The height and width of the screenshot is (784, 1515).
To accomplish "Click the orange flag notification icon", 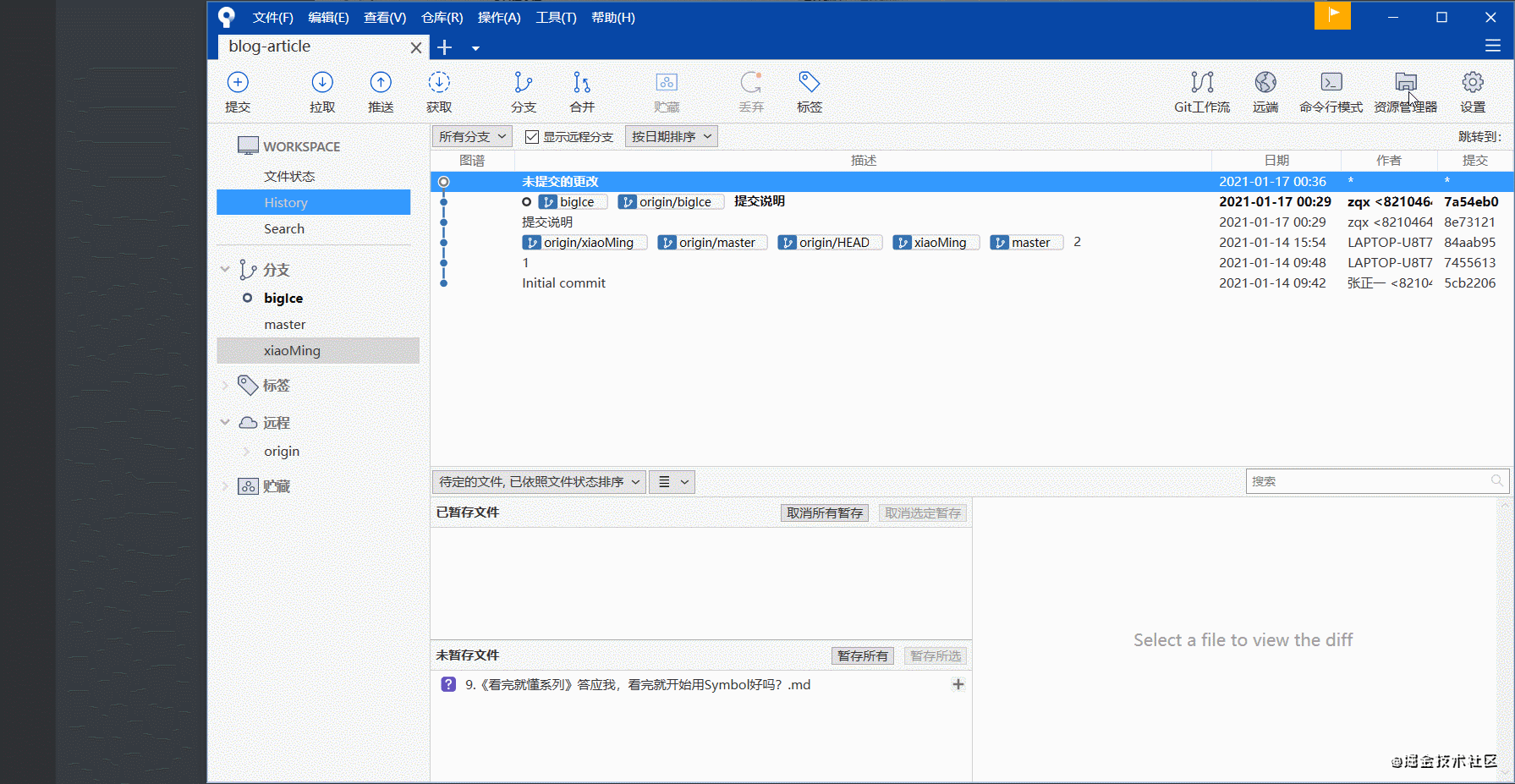I will click(1332, 15).
